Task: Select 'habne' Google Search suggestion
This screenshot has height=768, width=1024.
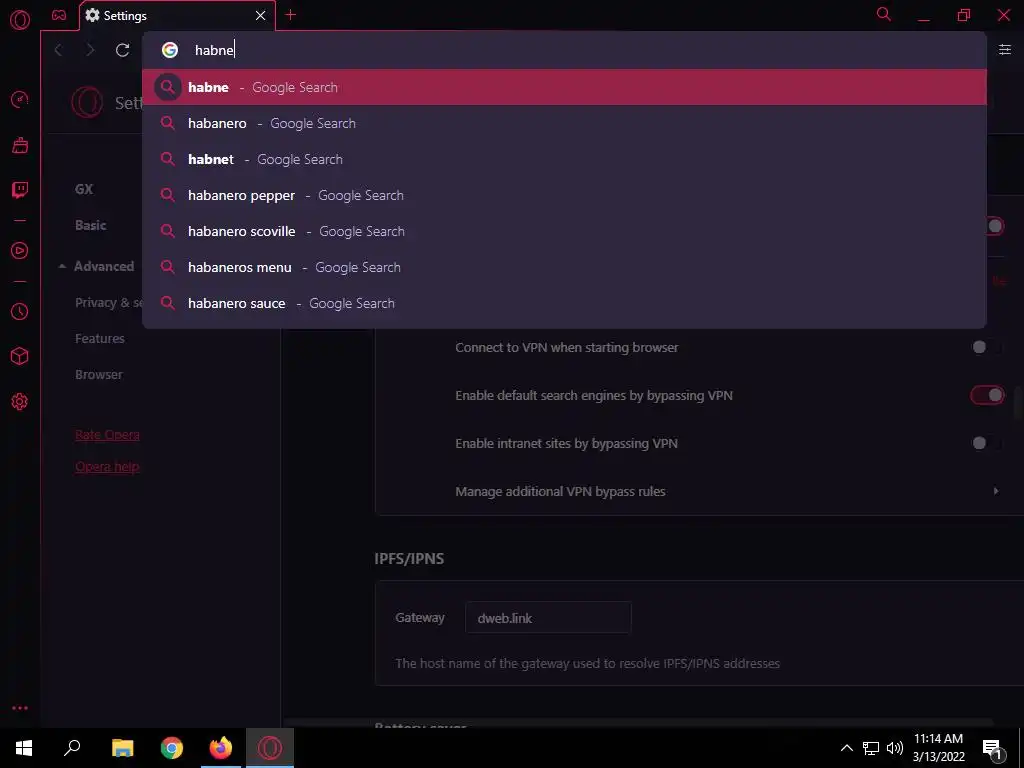Action: (x=564, y=87)
